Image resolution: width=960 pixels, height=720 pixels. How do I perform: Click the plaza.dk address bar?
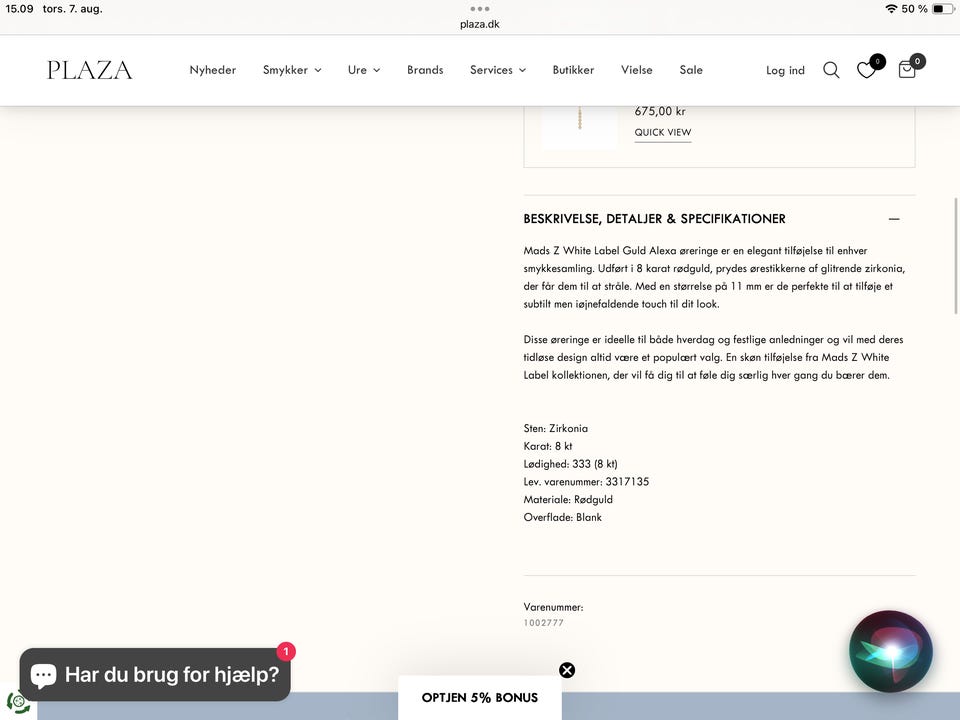480,24
